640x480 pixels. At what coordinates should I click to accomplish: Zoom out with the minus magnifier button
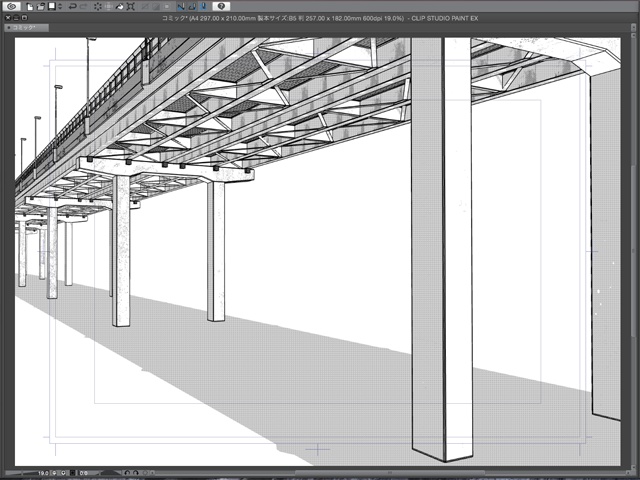pyautogui.click(x=54, y=473)
